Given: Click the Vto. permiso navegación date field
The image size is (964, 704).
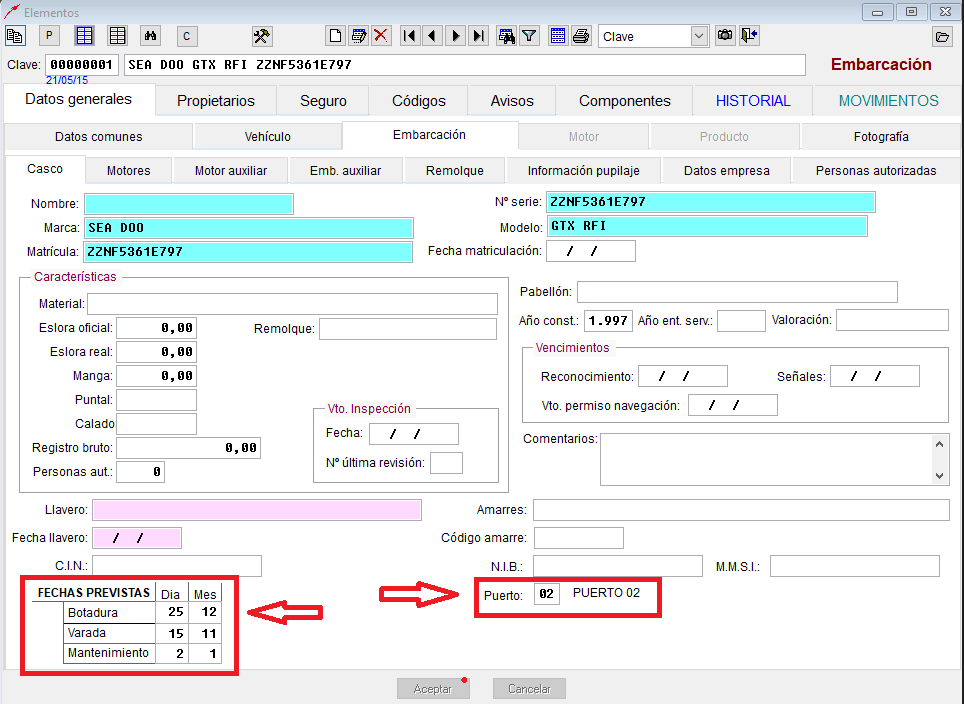Looking at the screenshot, I should pyautogui.click(x=733, y=405).
